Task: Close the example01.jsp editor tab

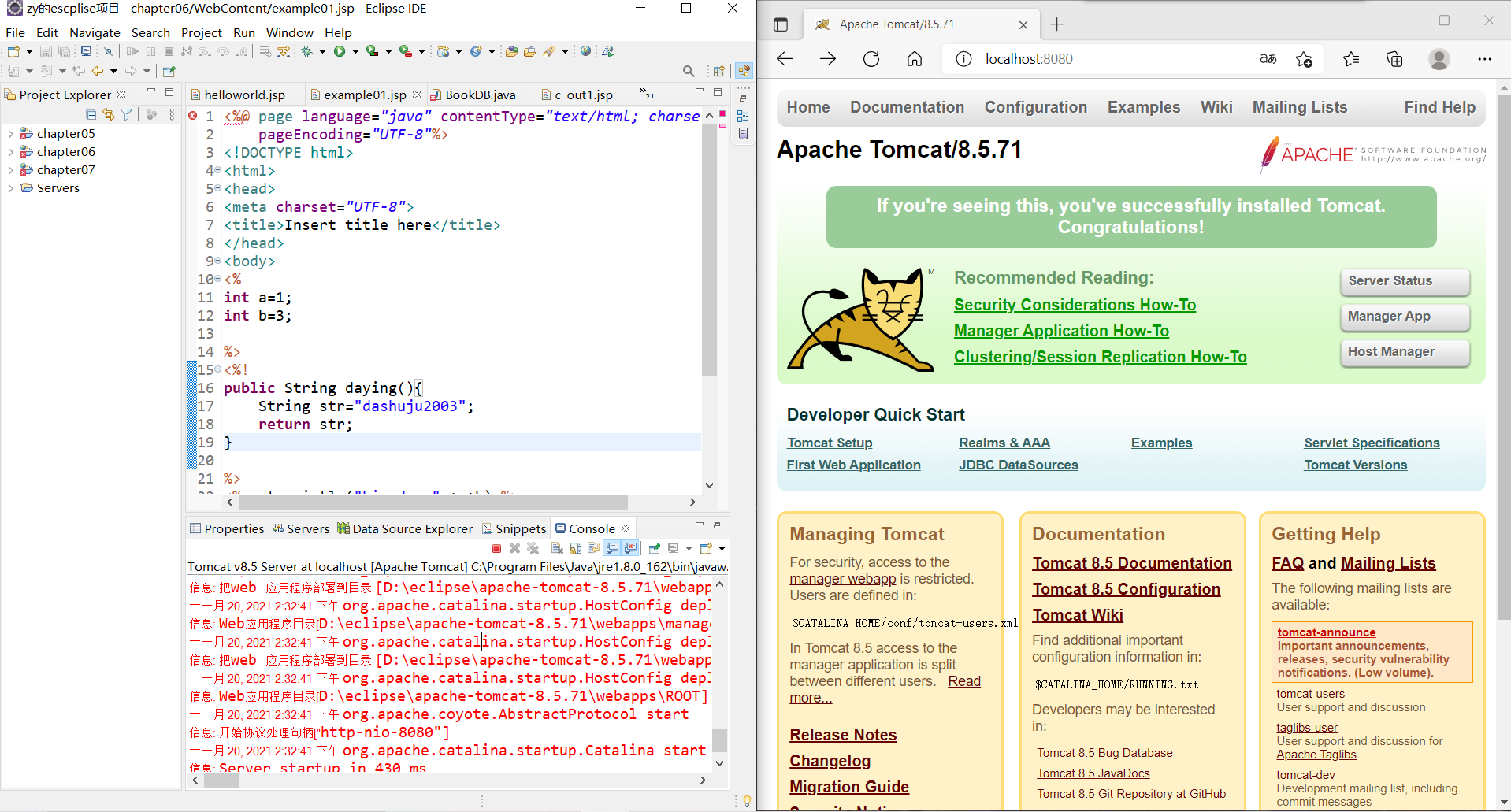Action: [417, 95]
